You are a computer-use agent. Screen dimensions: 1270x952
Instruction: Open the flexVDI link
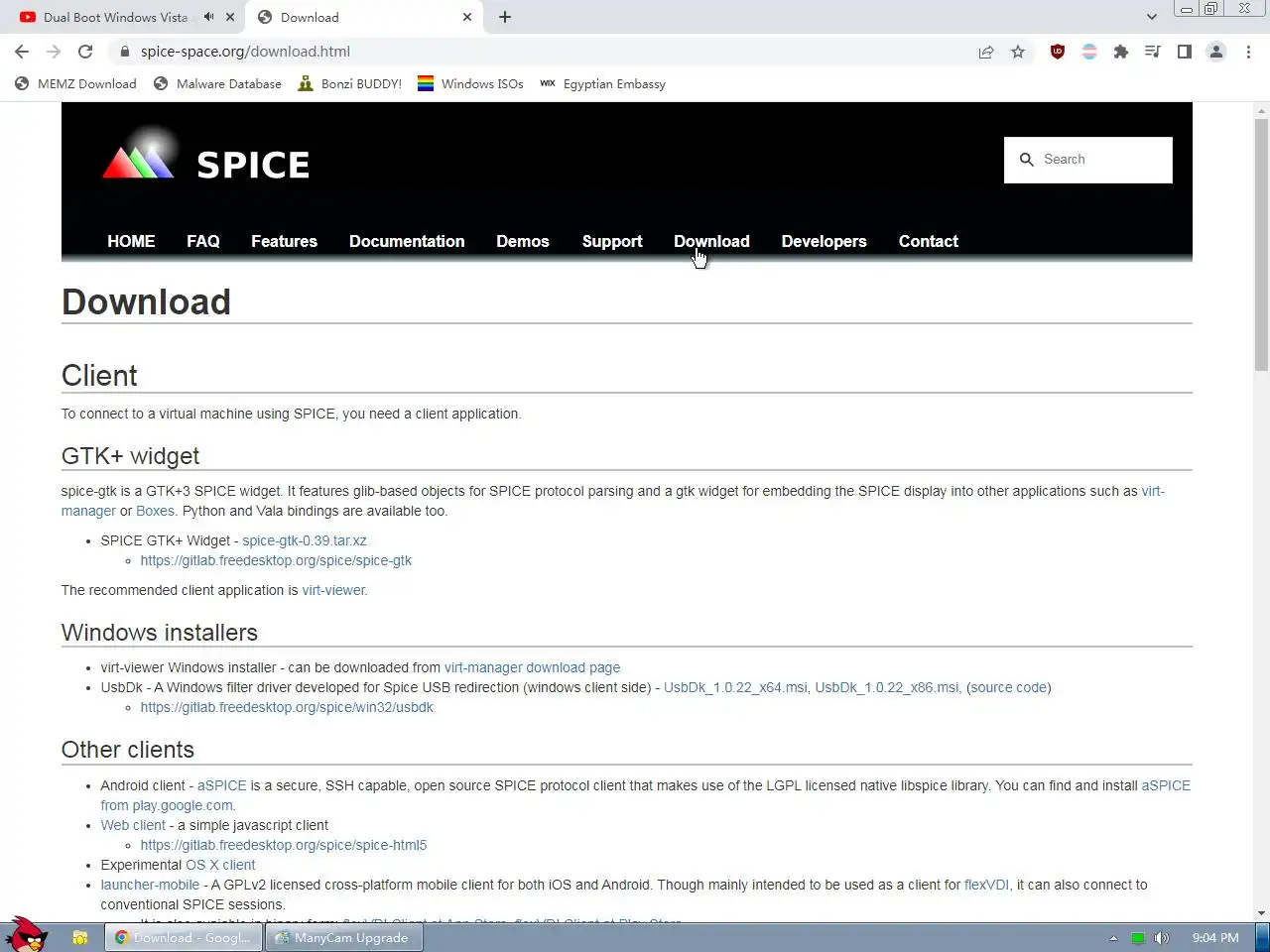point(986,885)
